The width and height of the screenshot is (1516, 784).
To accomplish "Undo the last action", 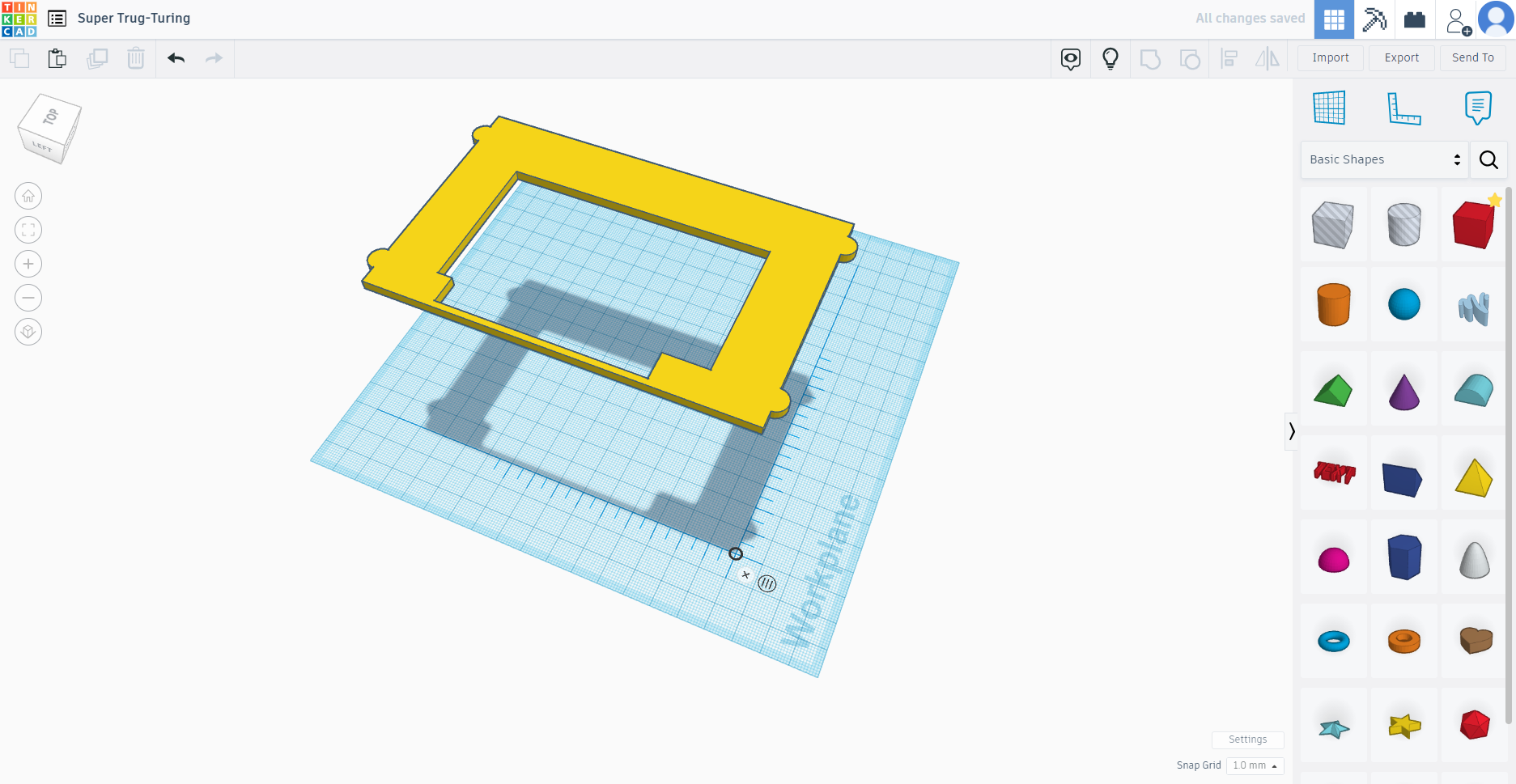I will [x=176, y=58].
